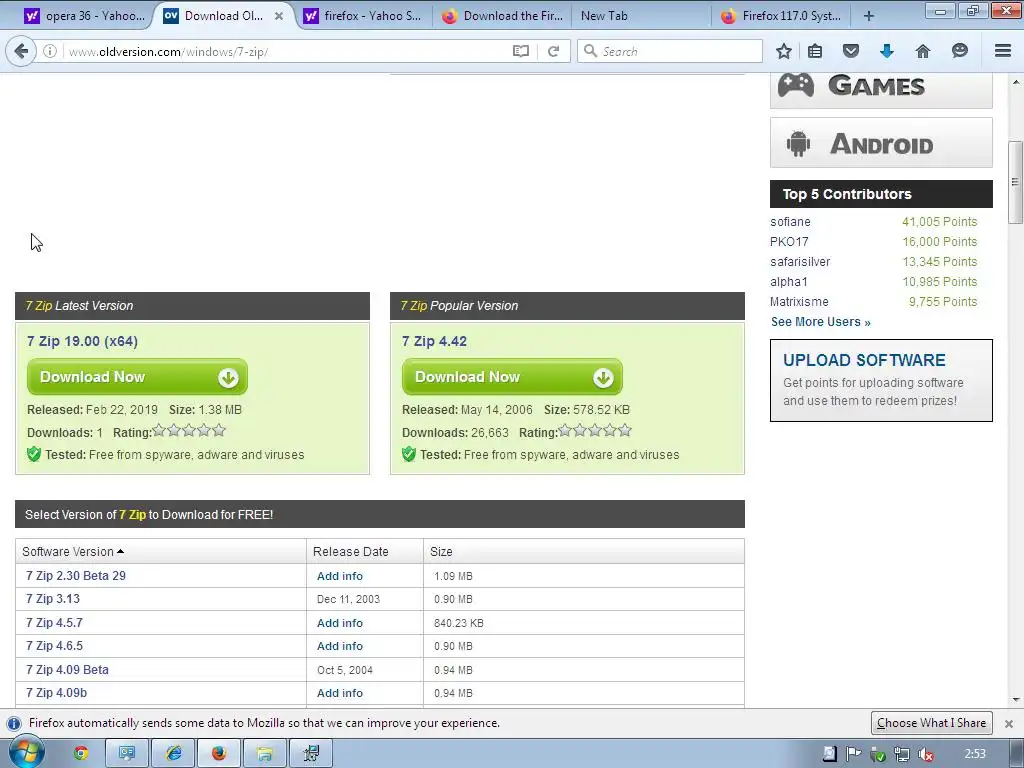Image resolution: width=1024 pixels, height=768 pixels.
Task: Open 7 Zip 4.42 title link
Action: pyautogui.click(x=434, y=341)
